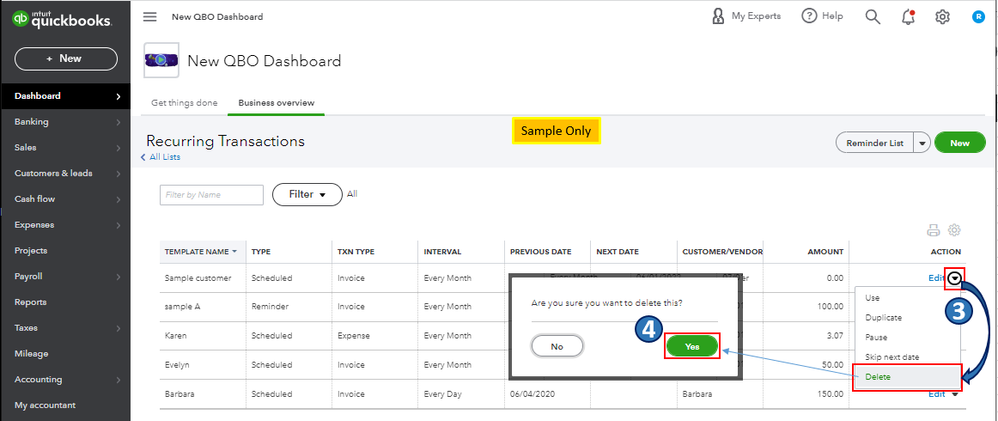Open the settings gear in header

[x=942, y=17]
